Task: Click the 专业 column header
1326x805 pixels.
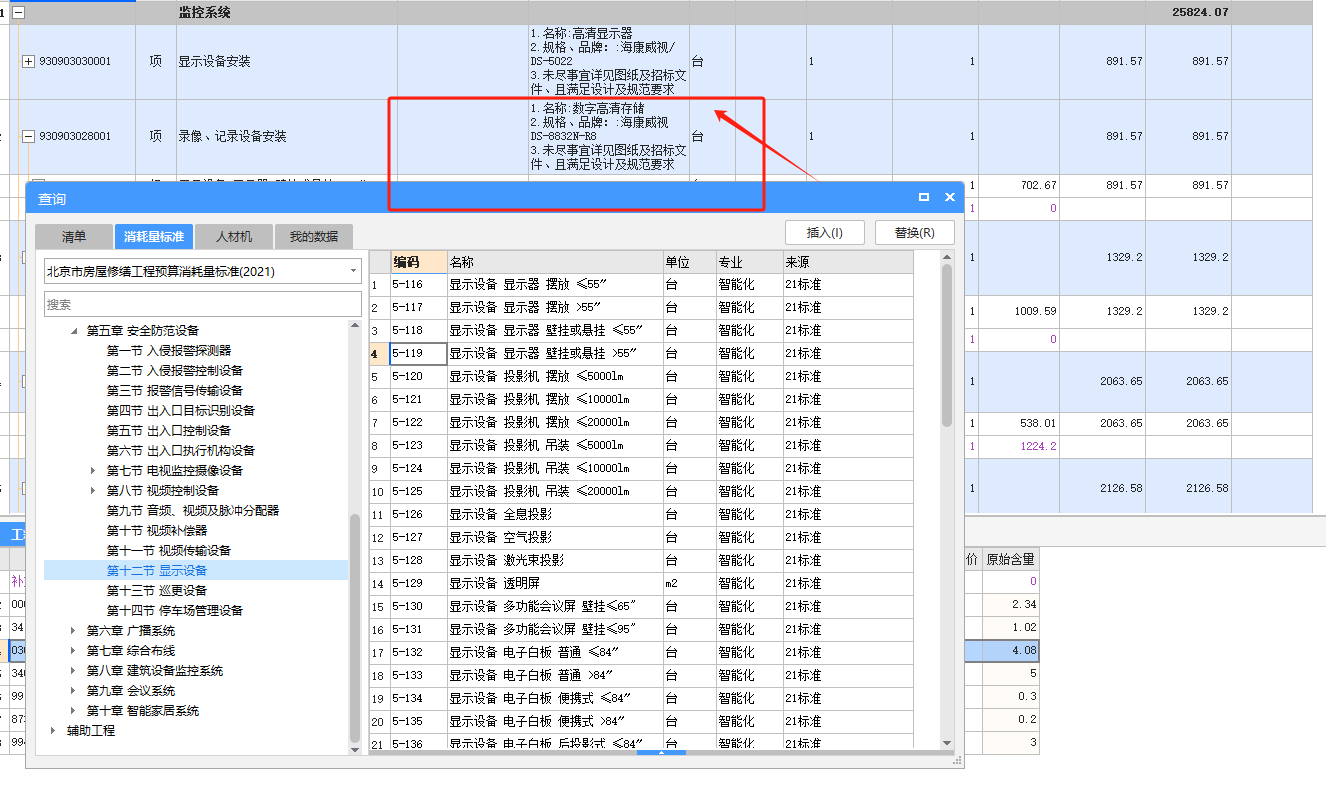Action: coord(749,262)
